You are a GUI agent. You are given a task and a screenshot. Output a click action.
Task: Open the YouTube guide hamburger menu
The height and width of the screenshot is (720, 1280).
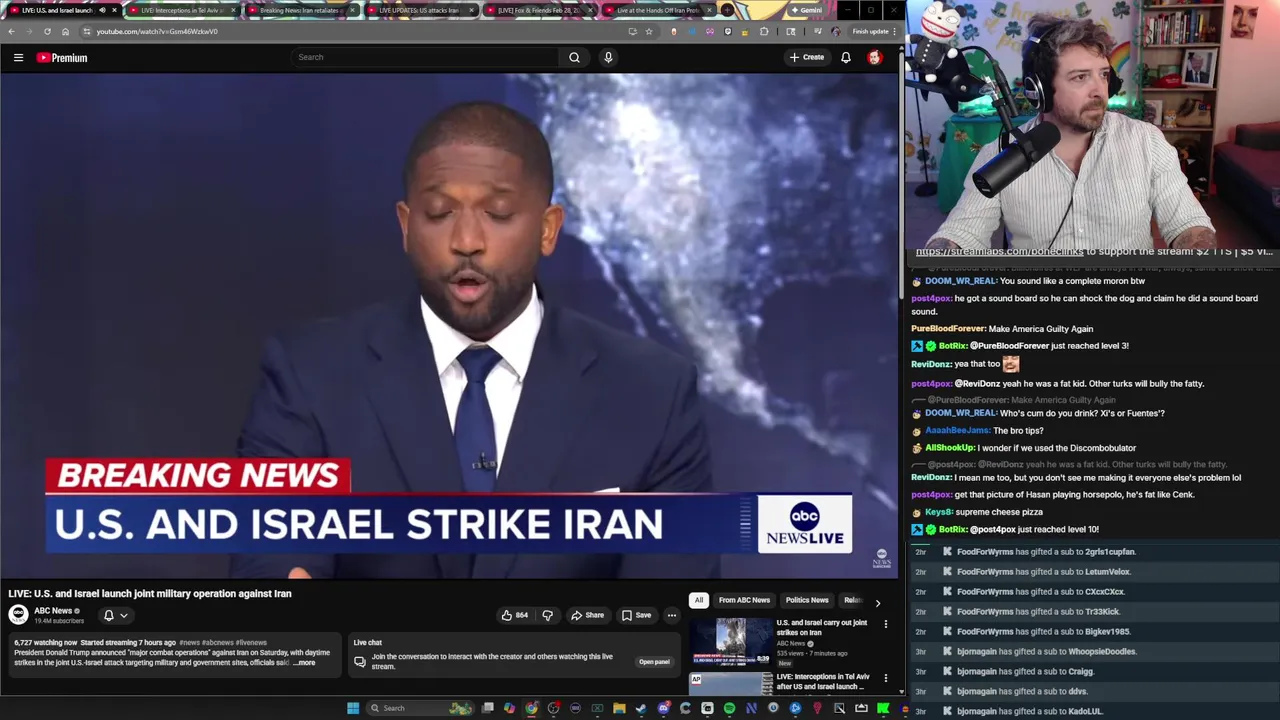[x=18, y=58]
